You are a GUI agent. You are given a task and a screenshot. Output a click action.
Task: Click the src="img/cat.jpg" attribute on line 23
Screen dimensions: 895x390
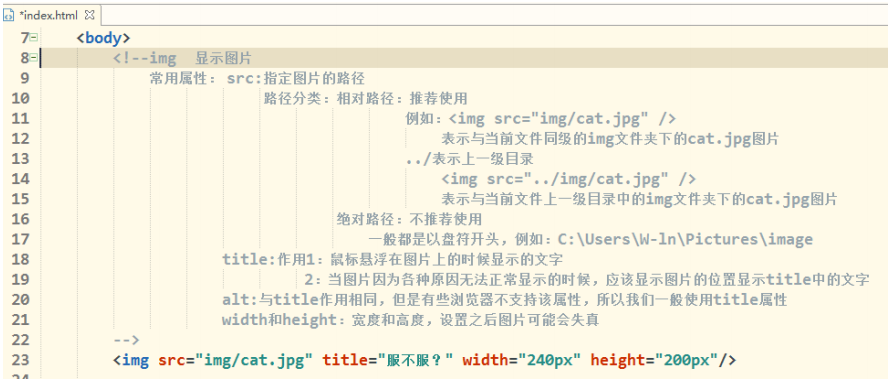(x=236, y=360)
